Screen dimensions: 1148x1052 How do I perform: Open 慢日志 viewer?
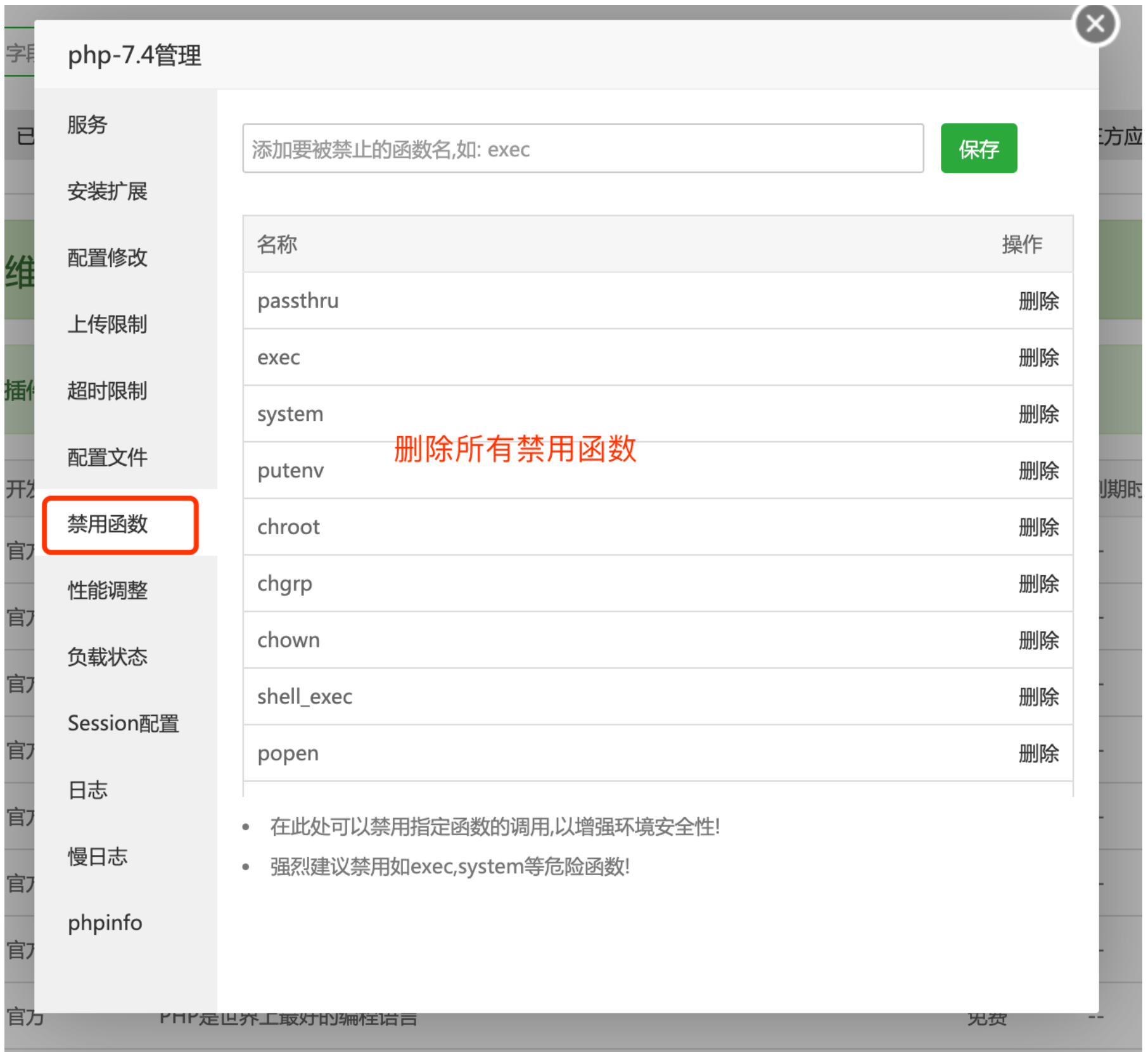pos(97,856)
